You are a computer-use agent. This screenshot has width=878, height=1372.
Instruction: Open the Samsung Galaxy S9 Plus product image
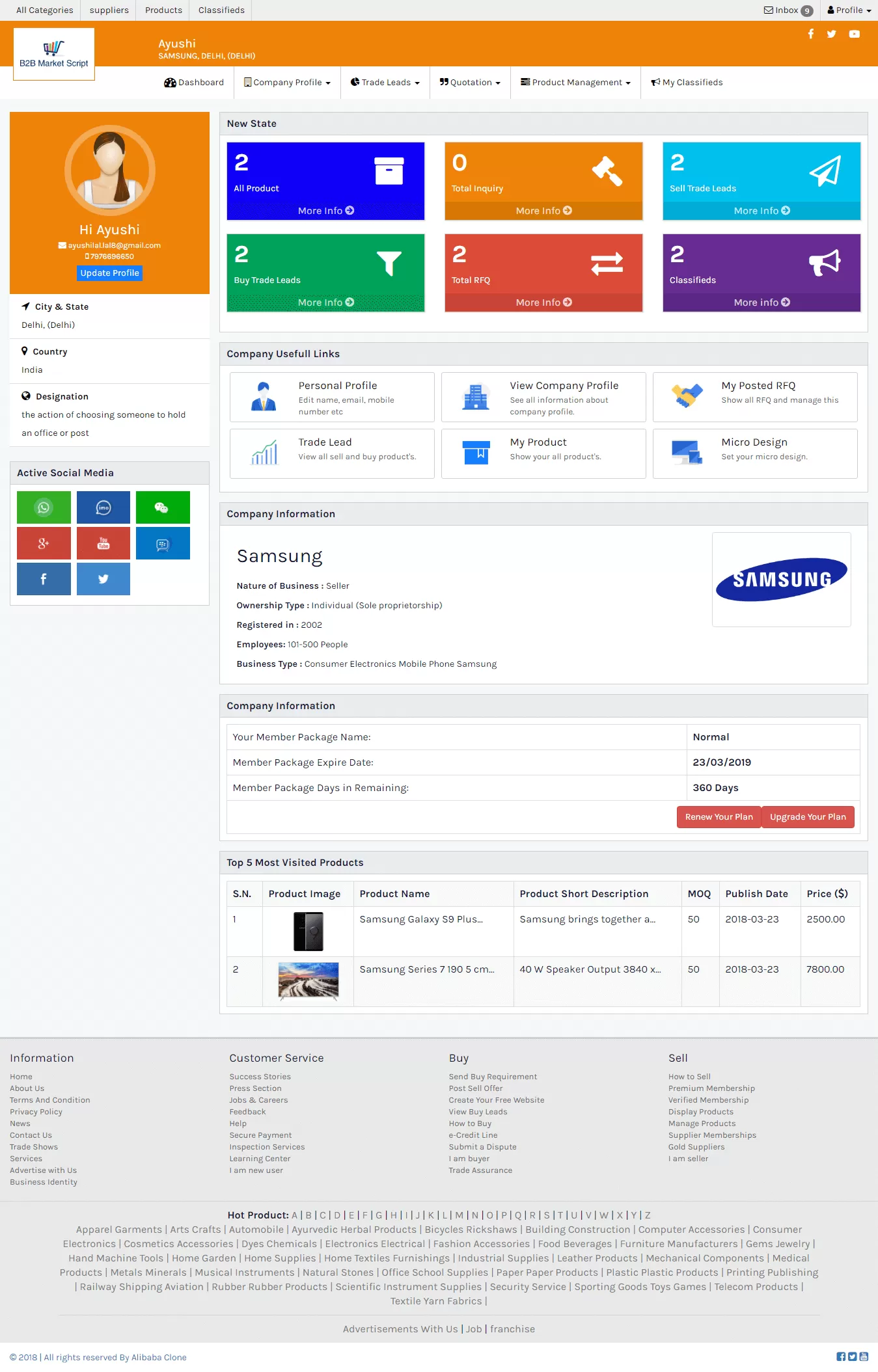tap(309, 932)
